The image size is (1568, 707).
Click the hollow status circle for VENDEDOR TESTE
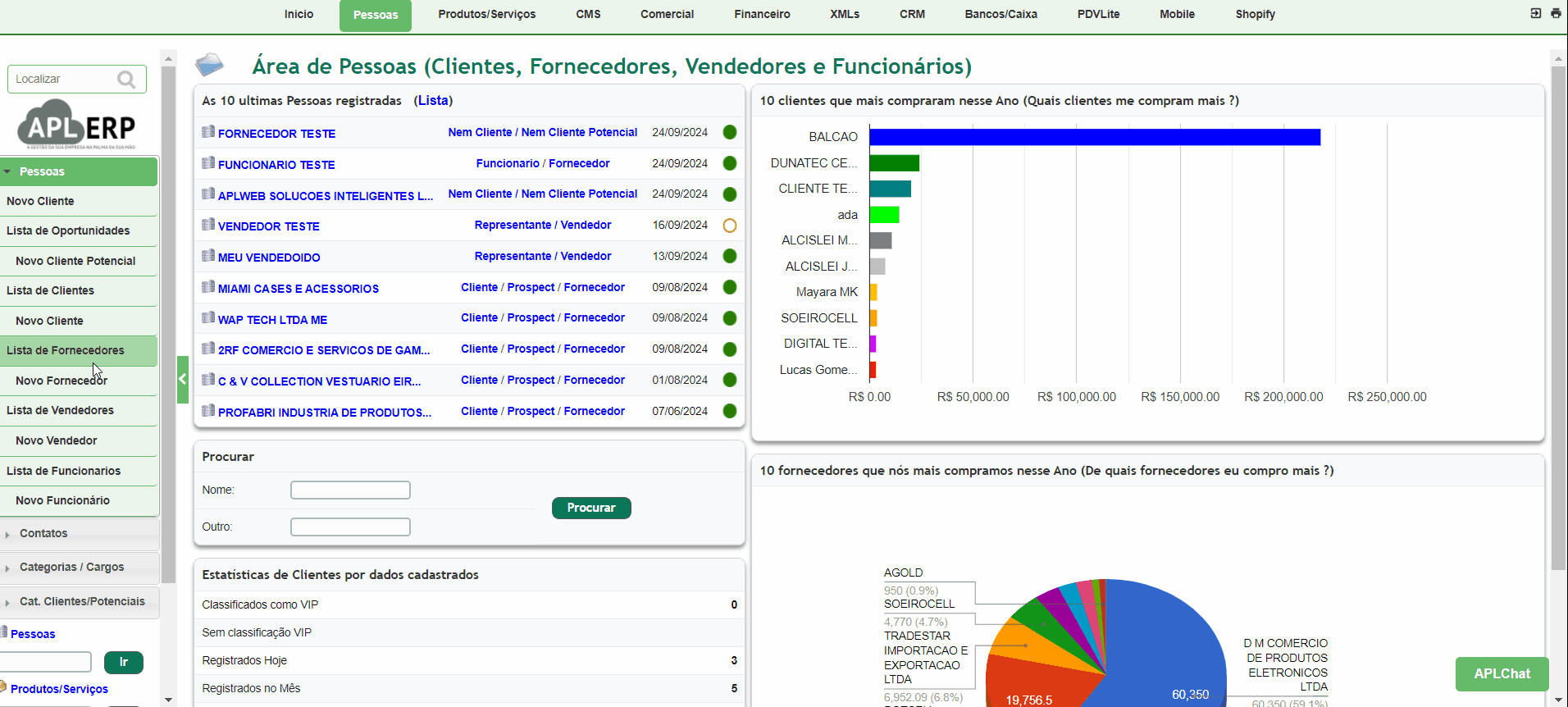point(730,226)
